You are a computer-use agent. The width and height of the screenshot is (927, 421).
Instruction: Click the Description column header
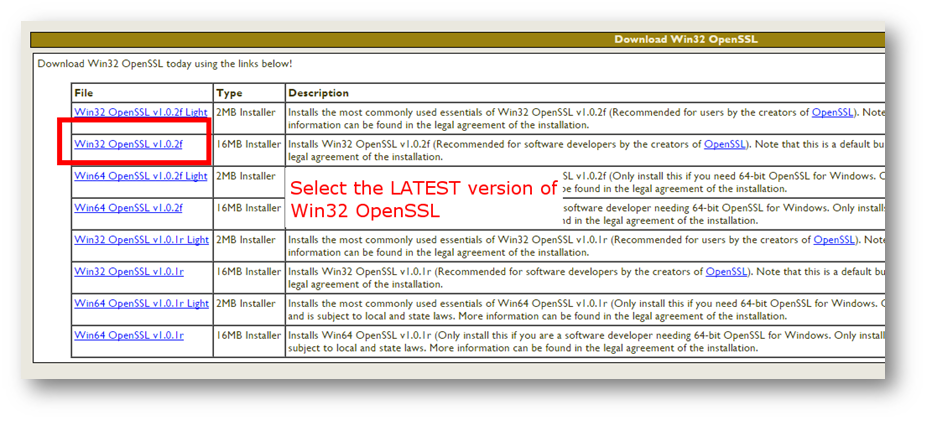click(319, 93)
